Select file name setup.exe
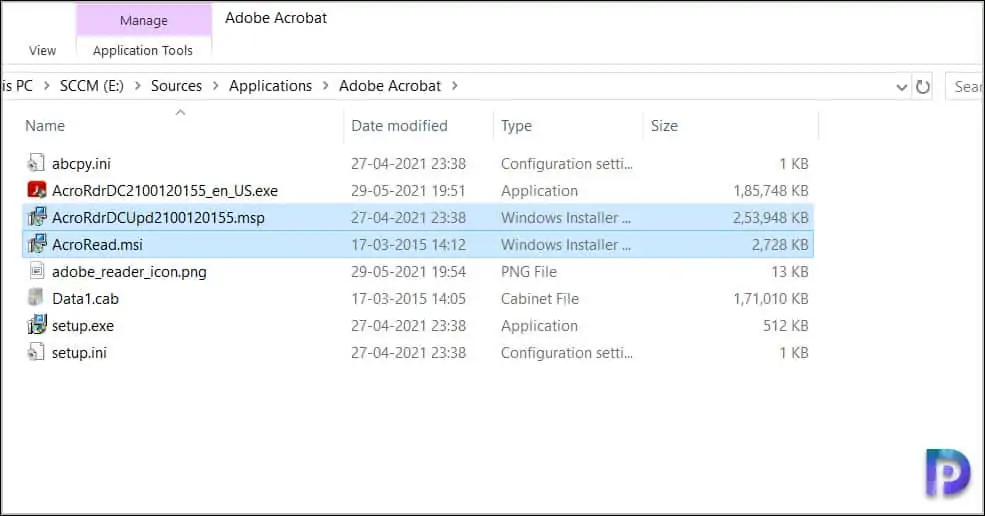This screenshot has width=985, height=516. [x=83, y=326]
